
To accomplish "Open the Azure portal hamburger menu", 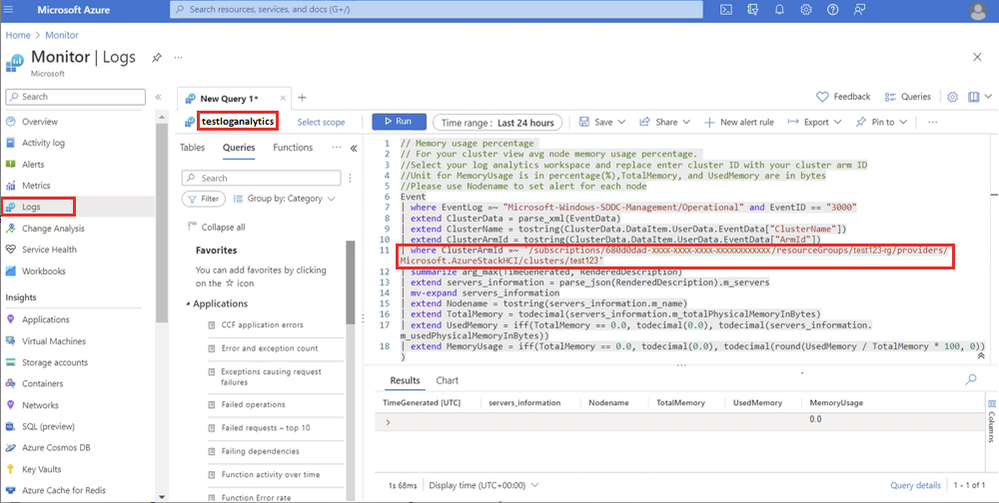I will [x=8, y=10].
